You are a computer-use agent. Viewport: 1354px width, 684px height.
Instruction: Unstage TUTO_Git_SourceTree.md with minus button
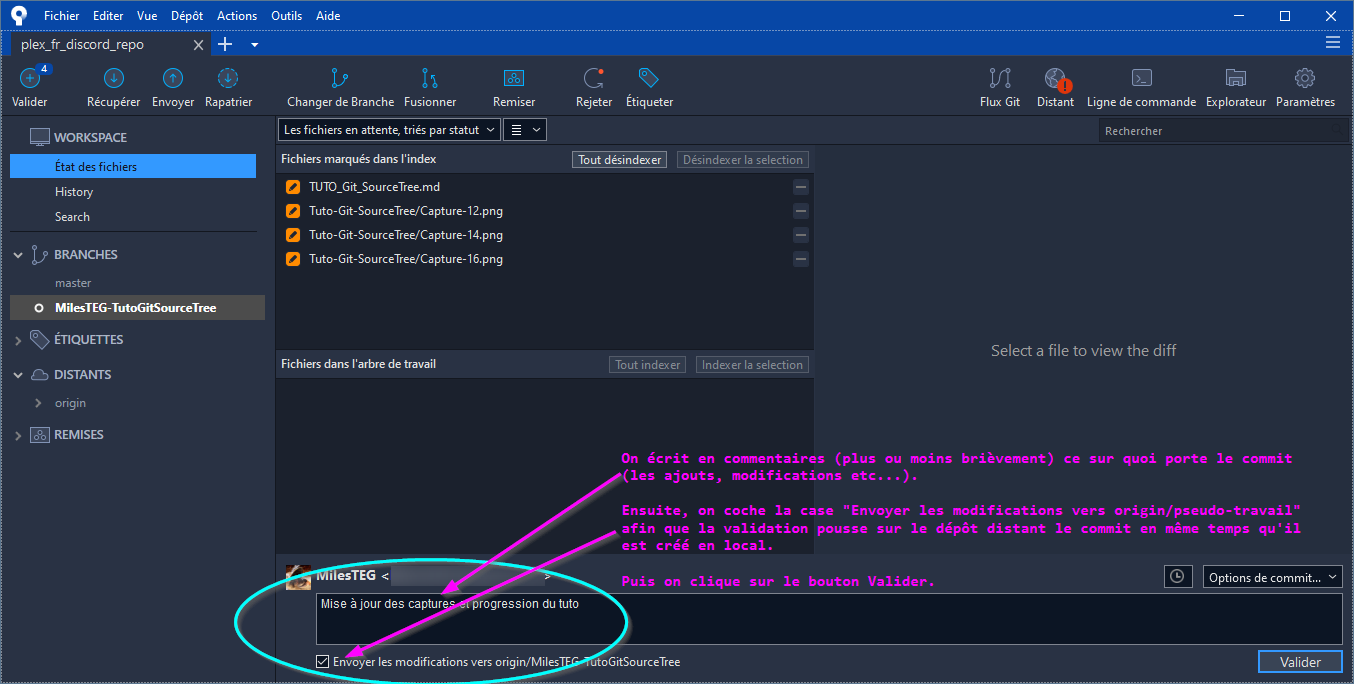pos(801,187)
